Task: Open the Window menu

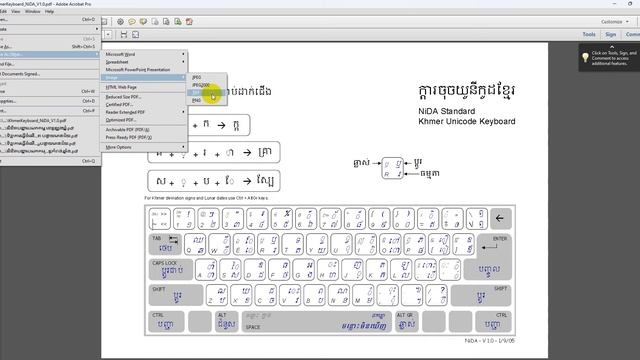Action: (x=33, y=11)
